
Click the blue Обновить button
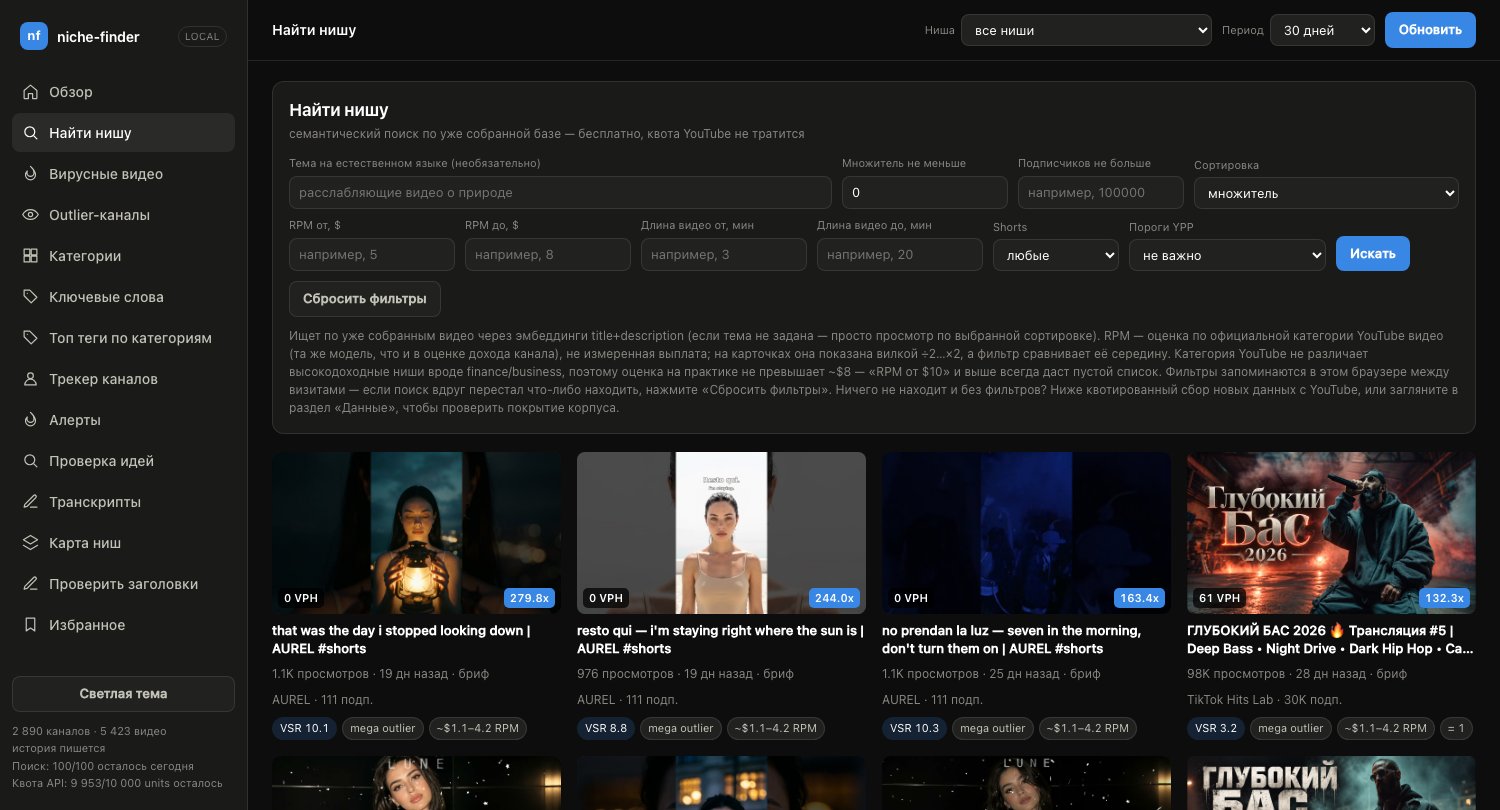1430,30
